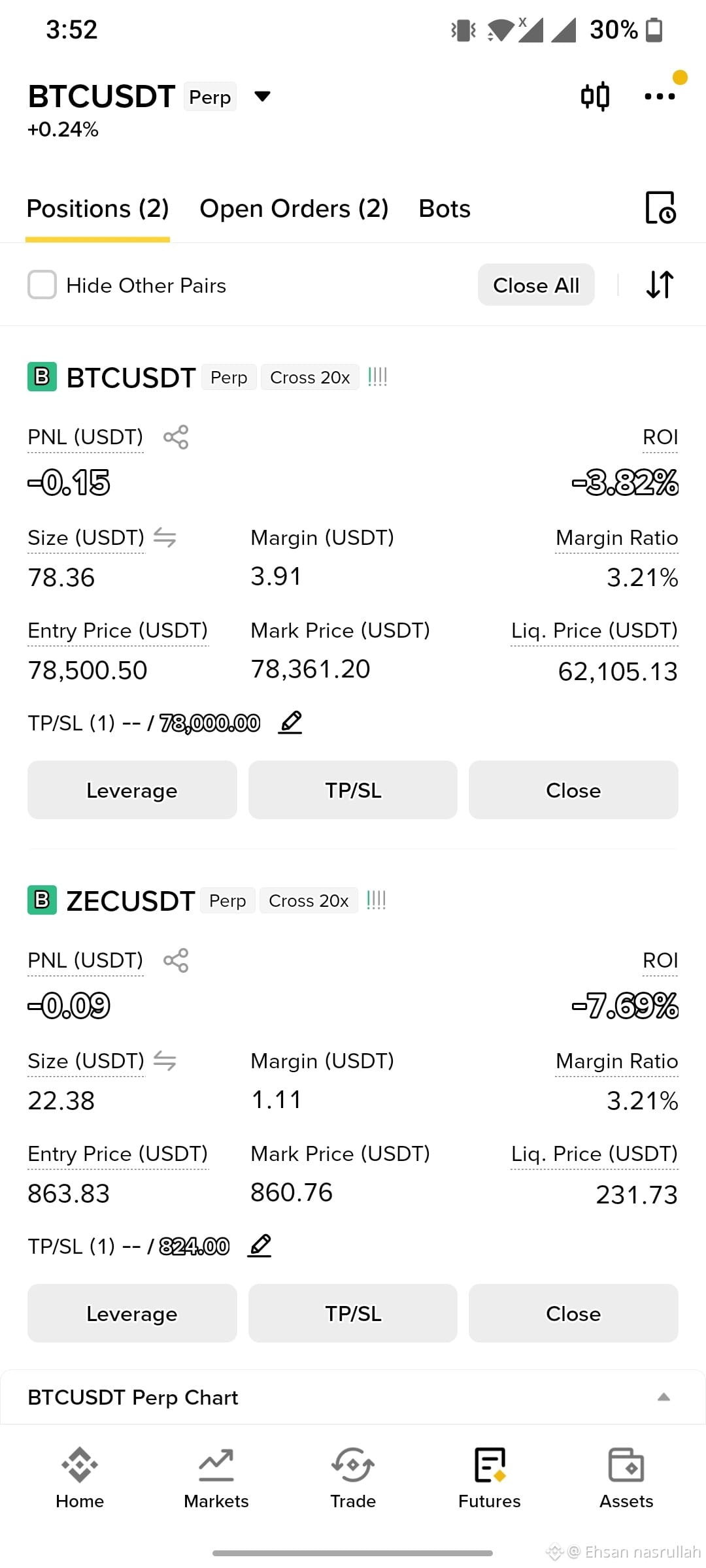Open the three-dot more options menu
This screenshot has height=1568, width=706.
pos(660,97)
